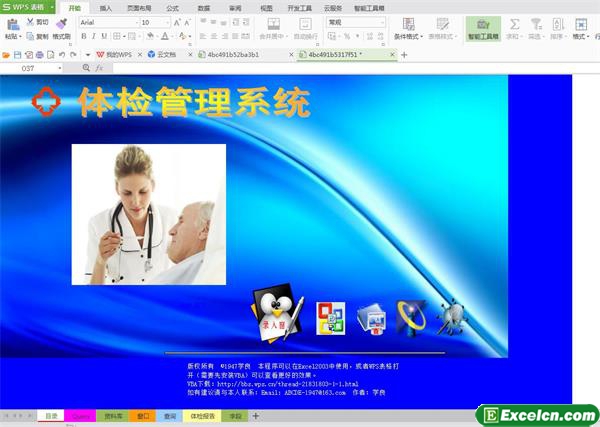This screenshot has width=600, height=427.
Task: Click the Auto wrap (自动换行) icon
Action: click(x=305, y=24)
